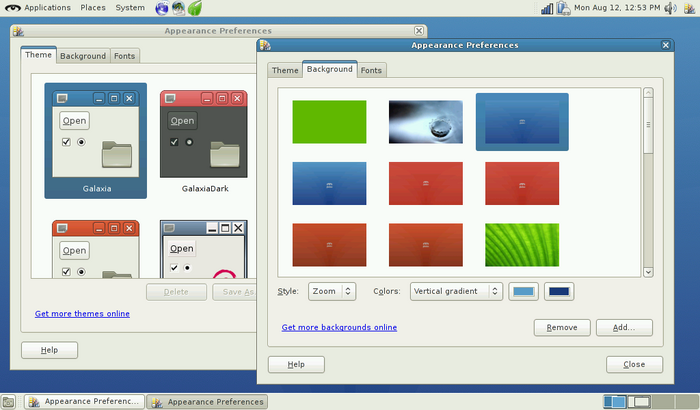This screenshot has height=410, width=700.
Task: Expand the Colors Vertical gradient dropdown
Action: tap(455, 291)
